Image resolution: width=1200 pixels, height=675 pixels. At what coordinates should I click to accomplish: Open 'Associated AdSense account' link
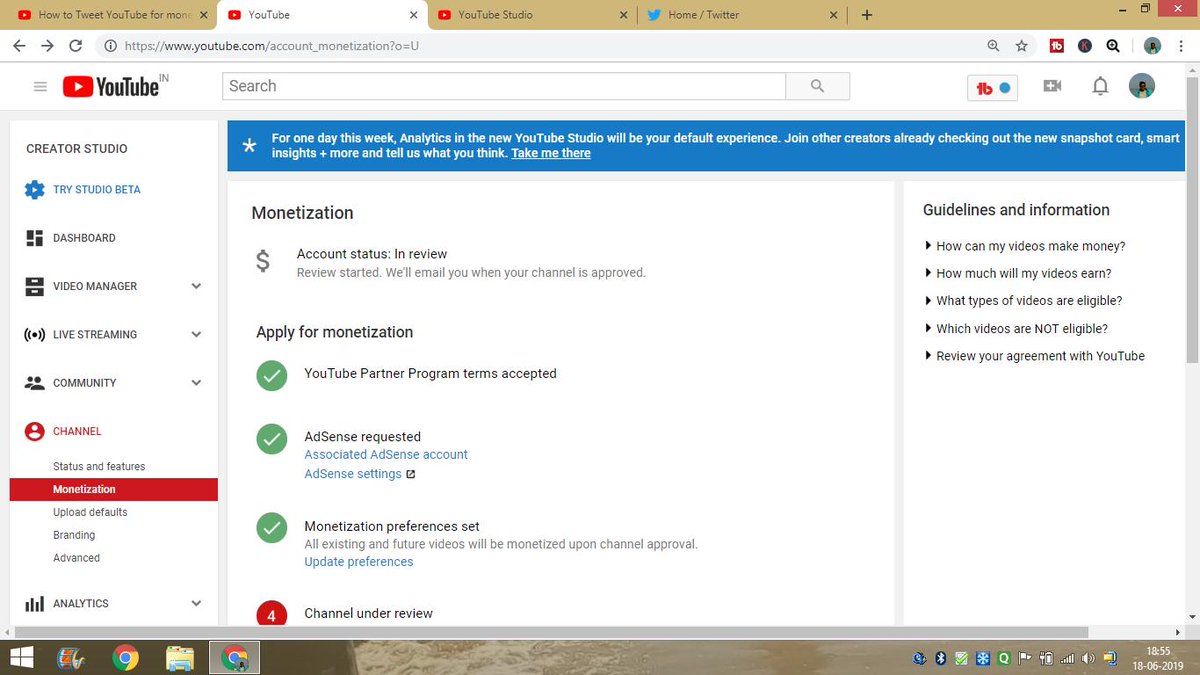click(x=386, y=454)
